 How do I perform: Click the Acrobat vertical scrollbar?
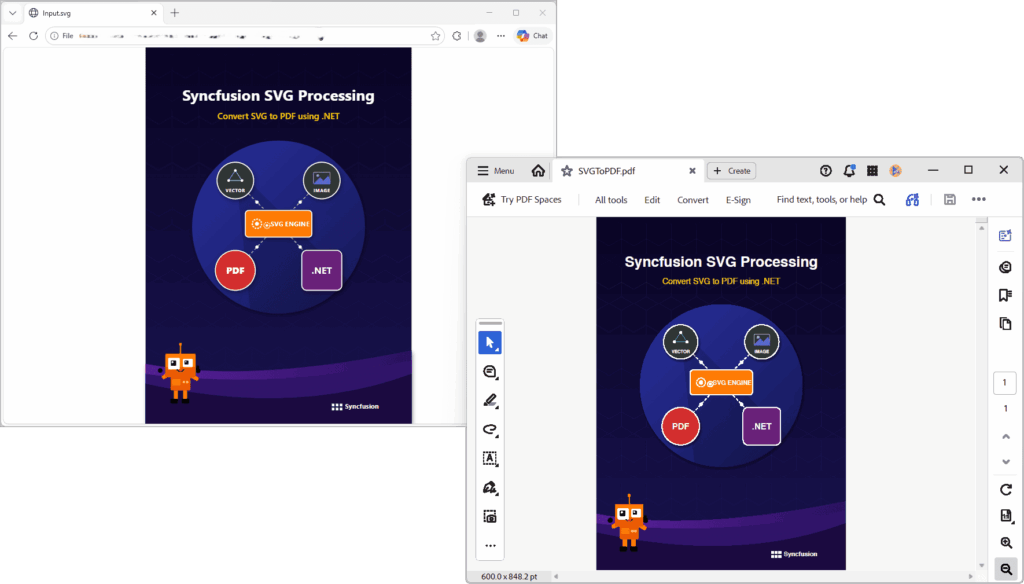pyautogui.click(x=982, y=396)
